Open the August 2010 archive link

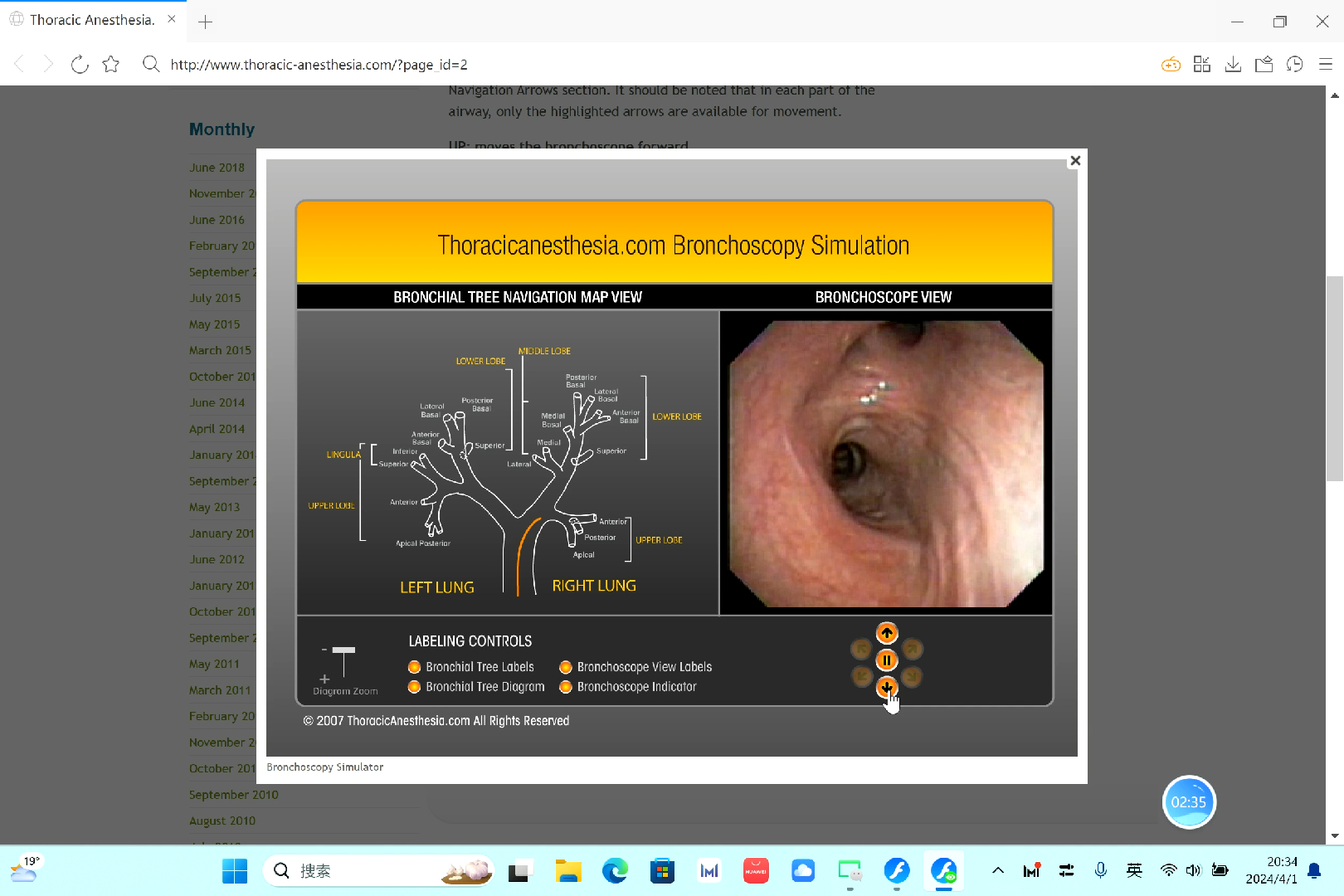[x=222, y=821]
